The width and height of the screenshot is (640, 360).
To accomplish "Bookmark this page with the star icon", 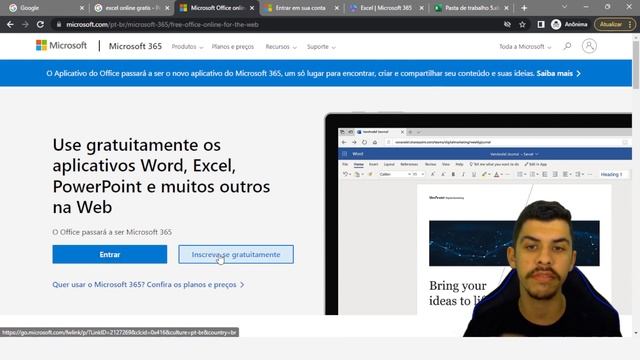I will 522,24.
